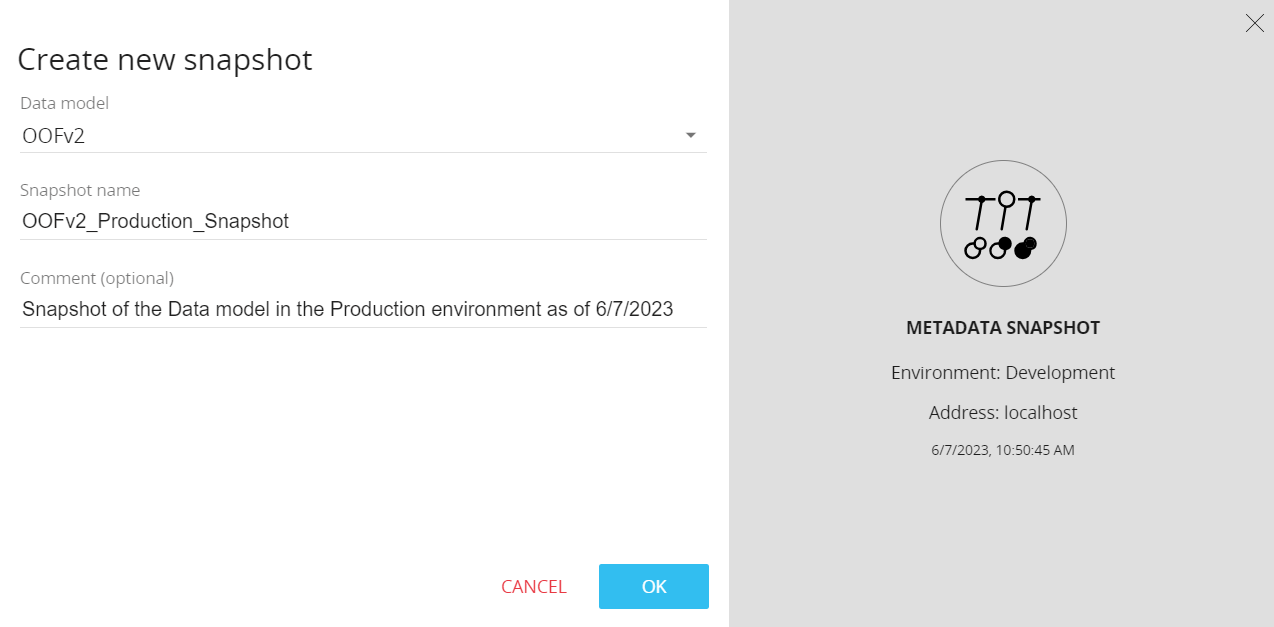Click the red CANCEL button

[x=533, y=587]
